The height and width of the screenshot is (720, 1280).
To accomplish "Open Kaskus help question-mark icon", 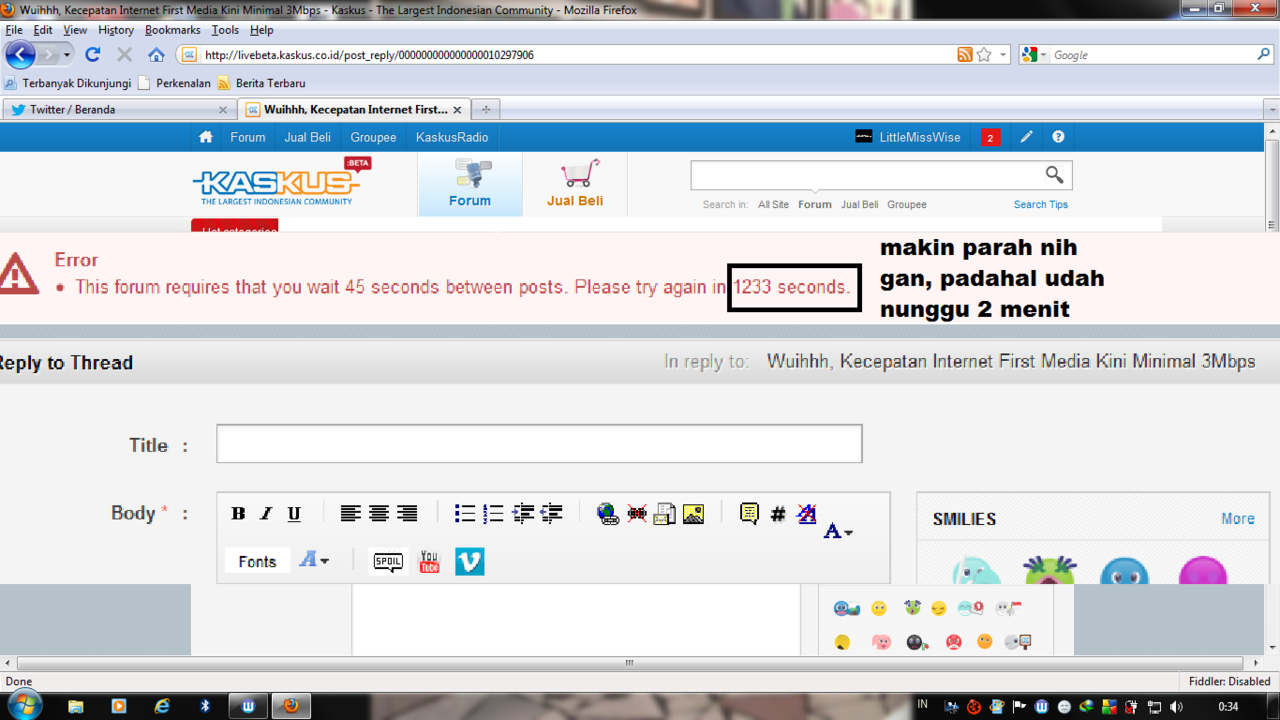I will [x=1058, y=137].
